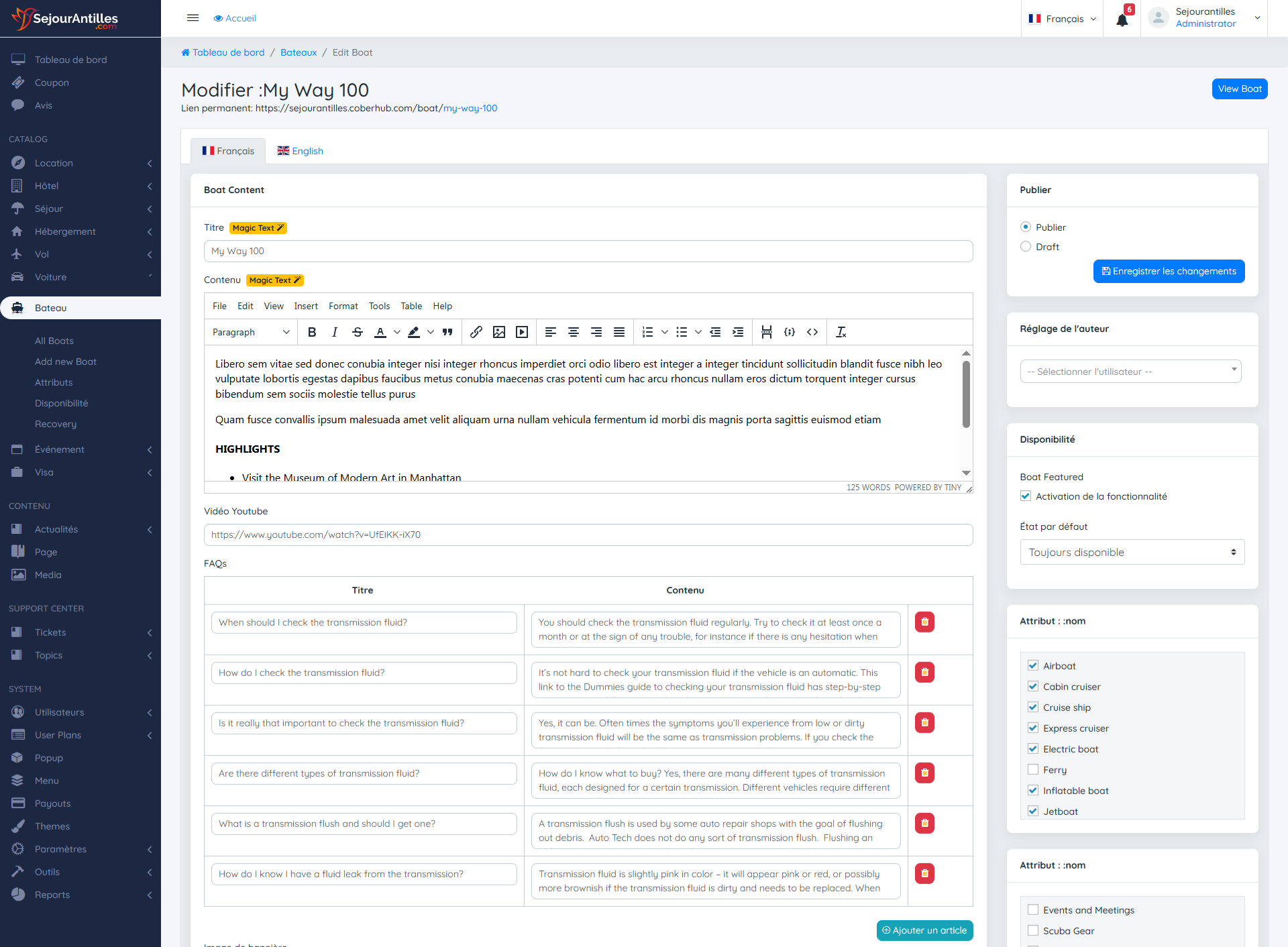Open the Toujours disponible dropdown
Screen dimensions: 1288x947
[x=1132, y=552]
